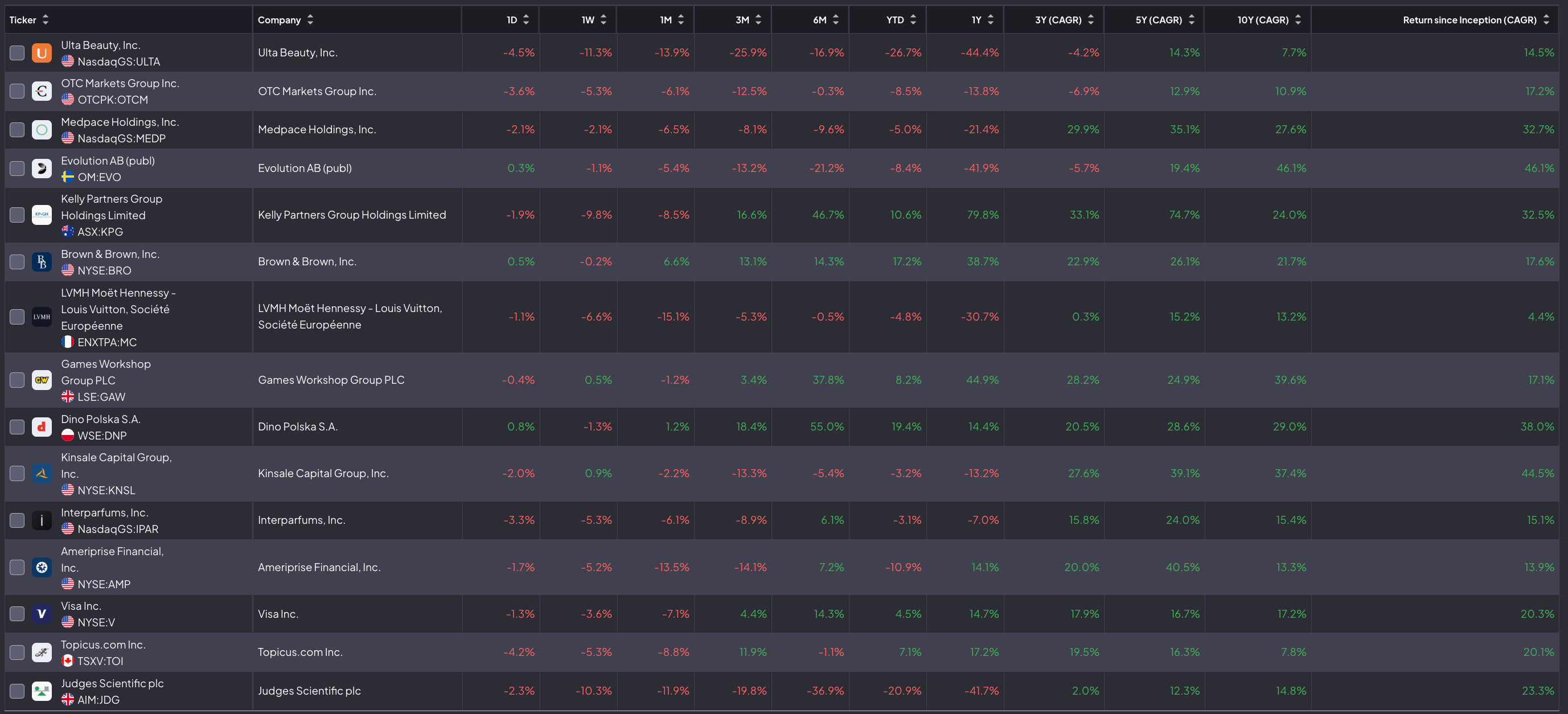Screen dimensions: 1568x714
Task: Click the Ameriprise Financial compass logo
Action: [42, 567]
